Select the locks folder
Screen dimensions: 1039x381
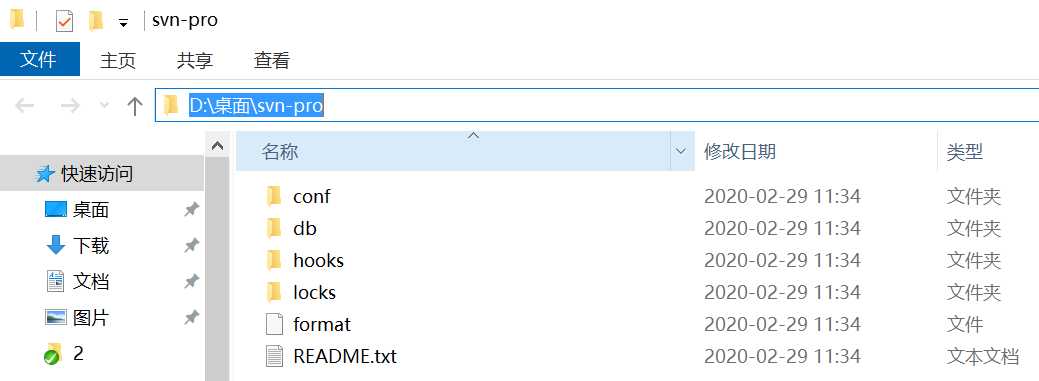314,292
